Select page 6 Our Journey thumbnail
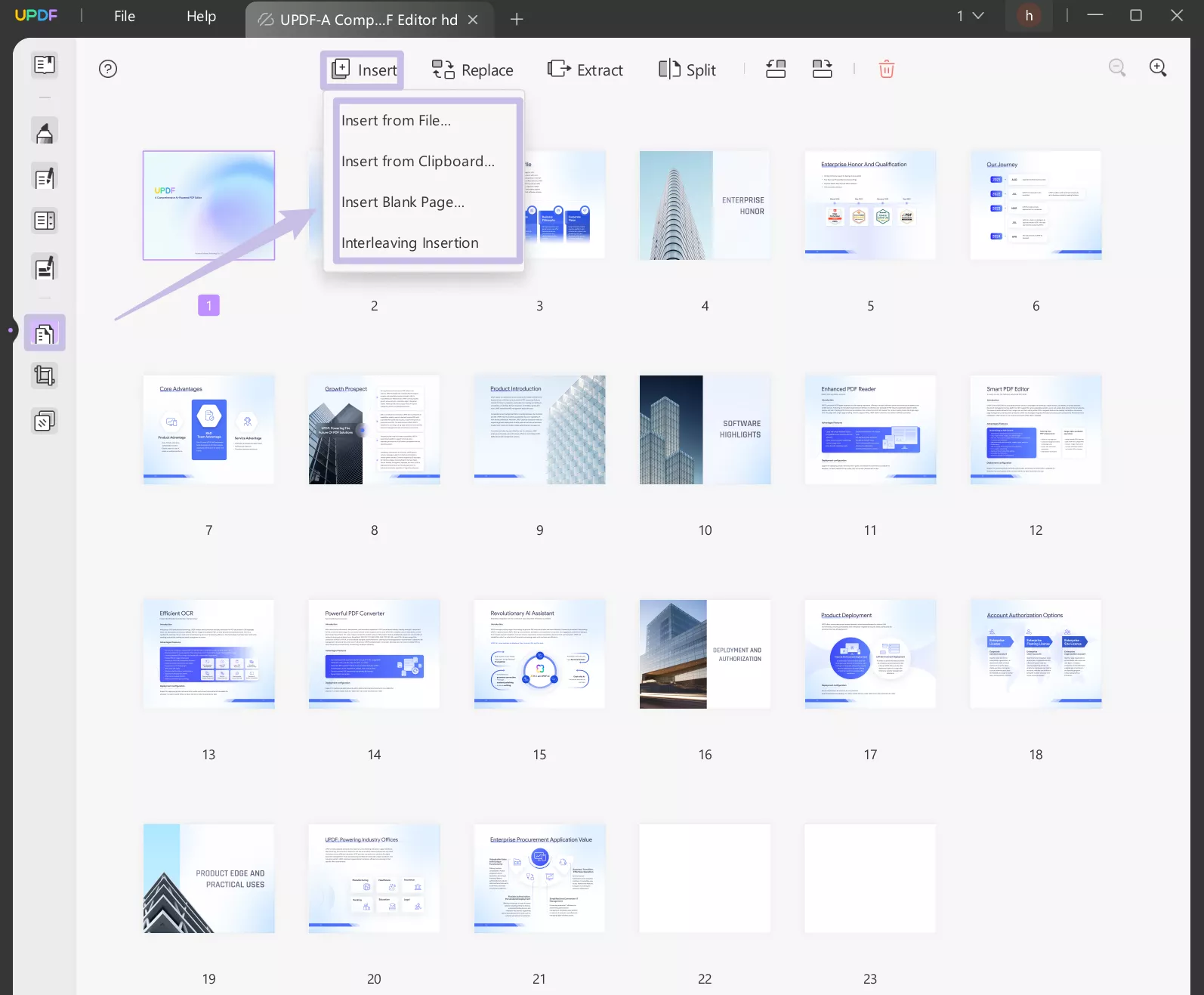Screen dimensions: 1204x995 coord(1036,205)
